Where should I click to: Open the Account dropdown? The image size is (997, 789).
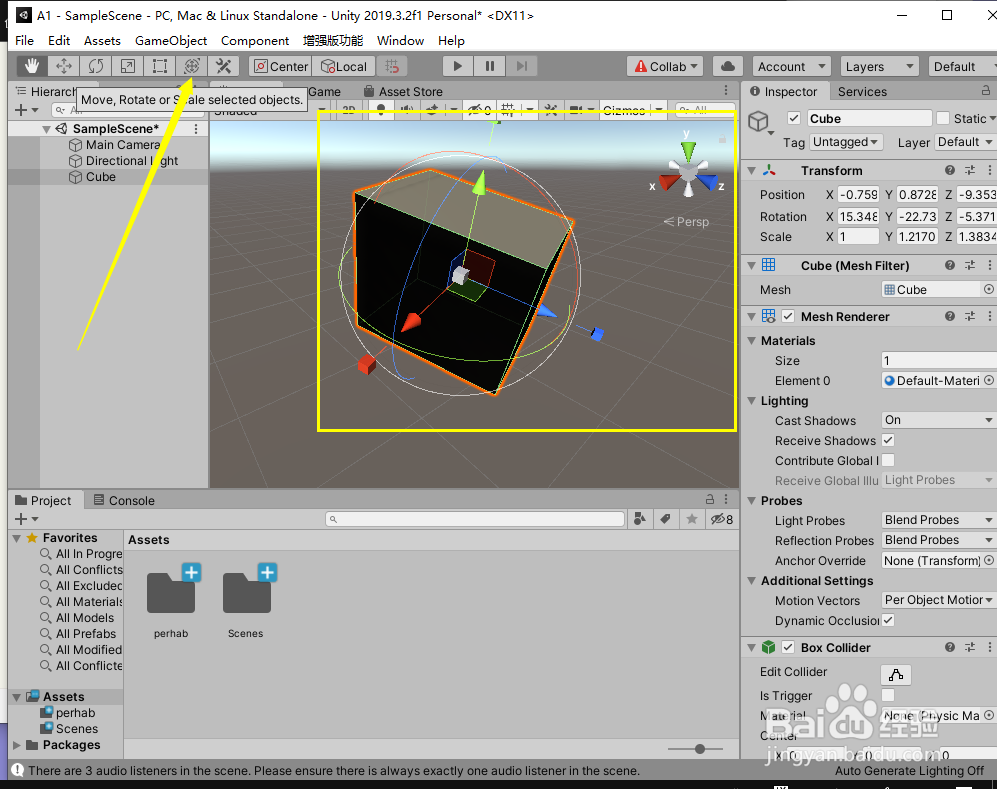coord(791,66)
